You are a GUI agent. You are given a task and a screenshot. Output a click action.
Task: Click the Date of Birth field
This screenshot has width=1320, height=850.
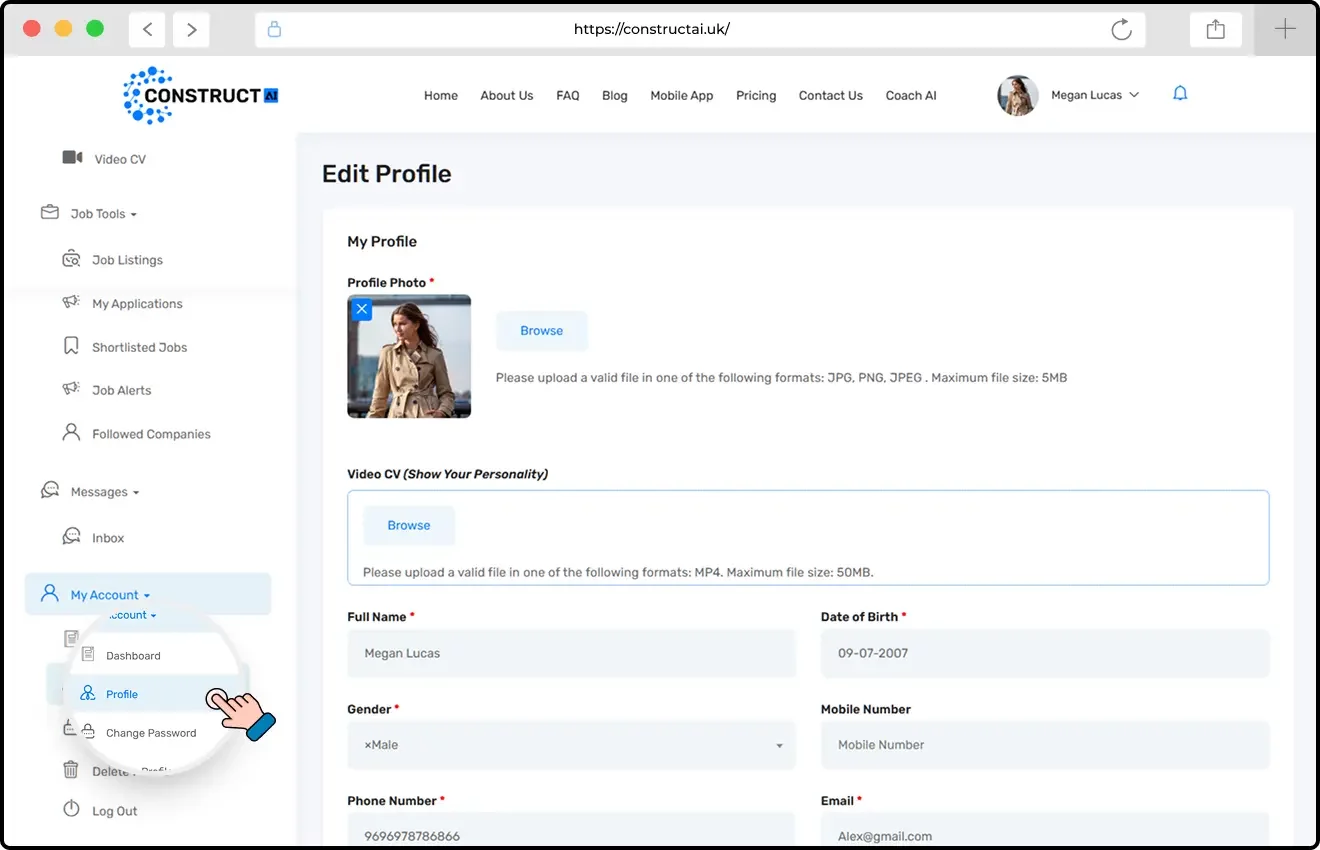1044,653
